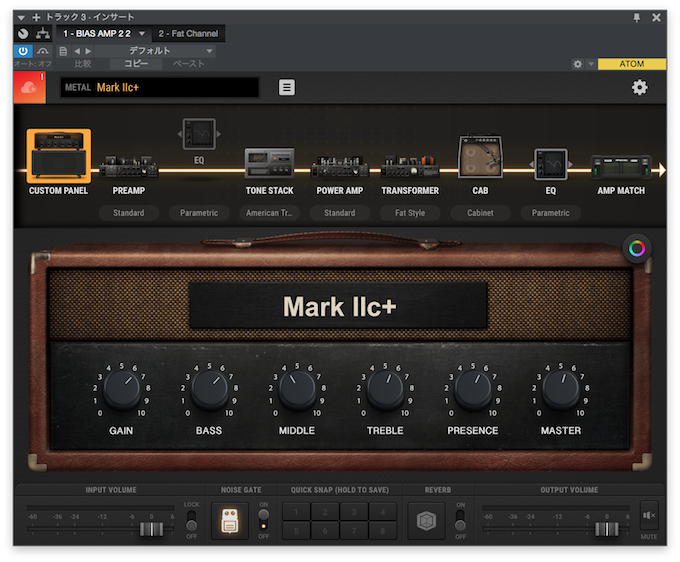
Task: Expand the track insert menu triangle
Action: pos(21,18)
